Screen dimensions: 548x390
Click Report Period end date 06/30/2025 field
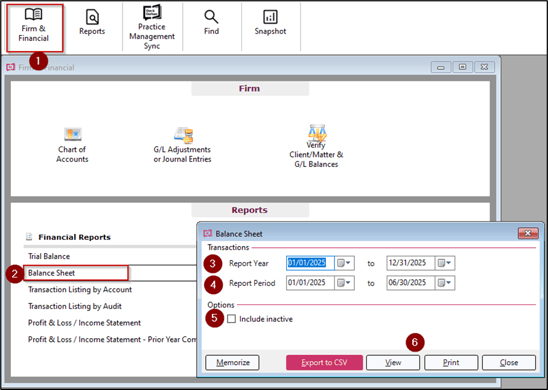pos(411,283)
